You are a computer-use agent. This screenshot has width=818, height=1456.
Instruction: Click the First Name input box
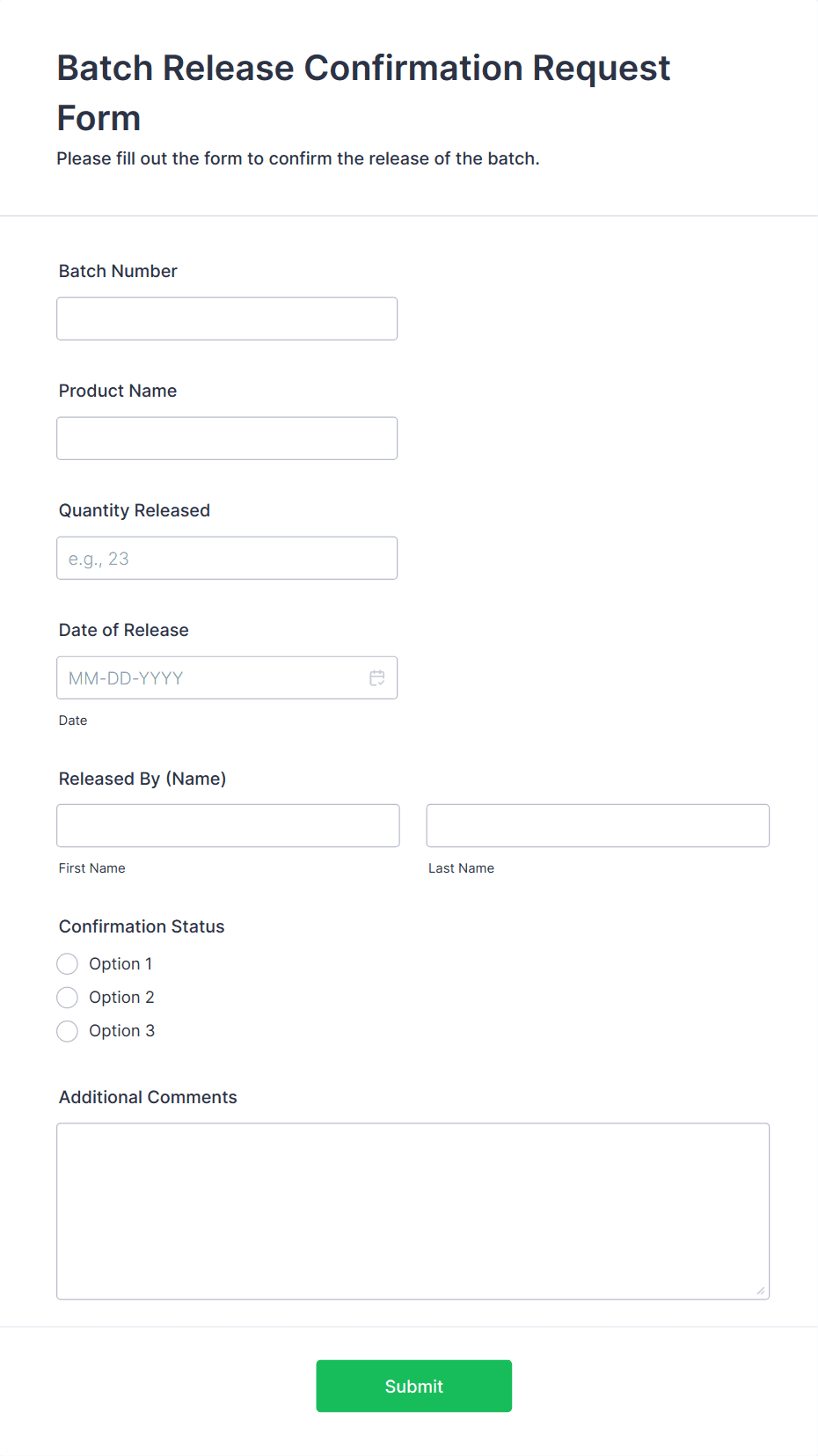pos(228,826)
